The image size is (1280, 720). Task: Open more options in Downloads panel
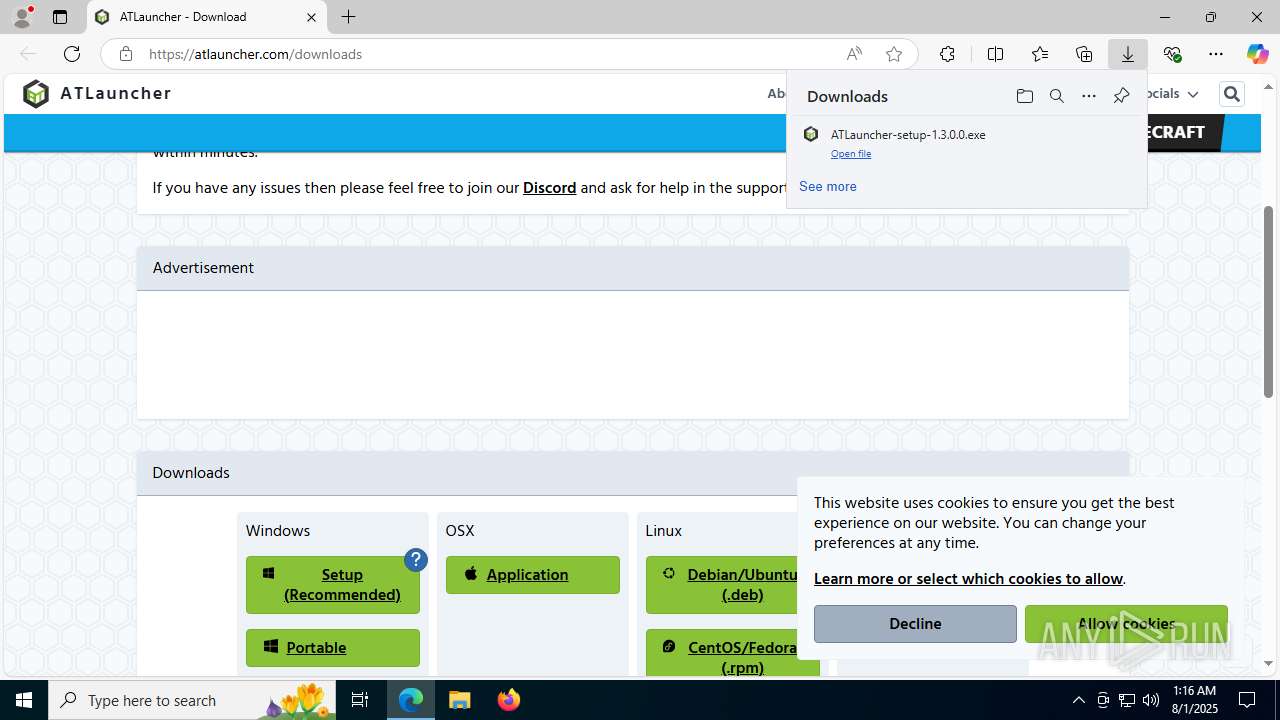[1088, 96]
